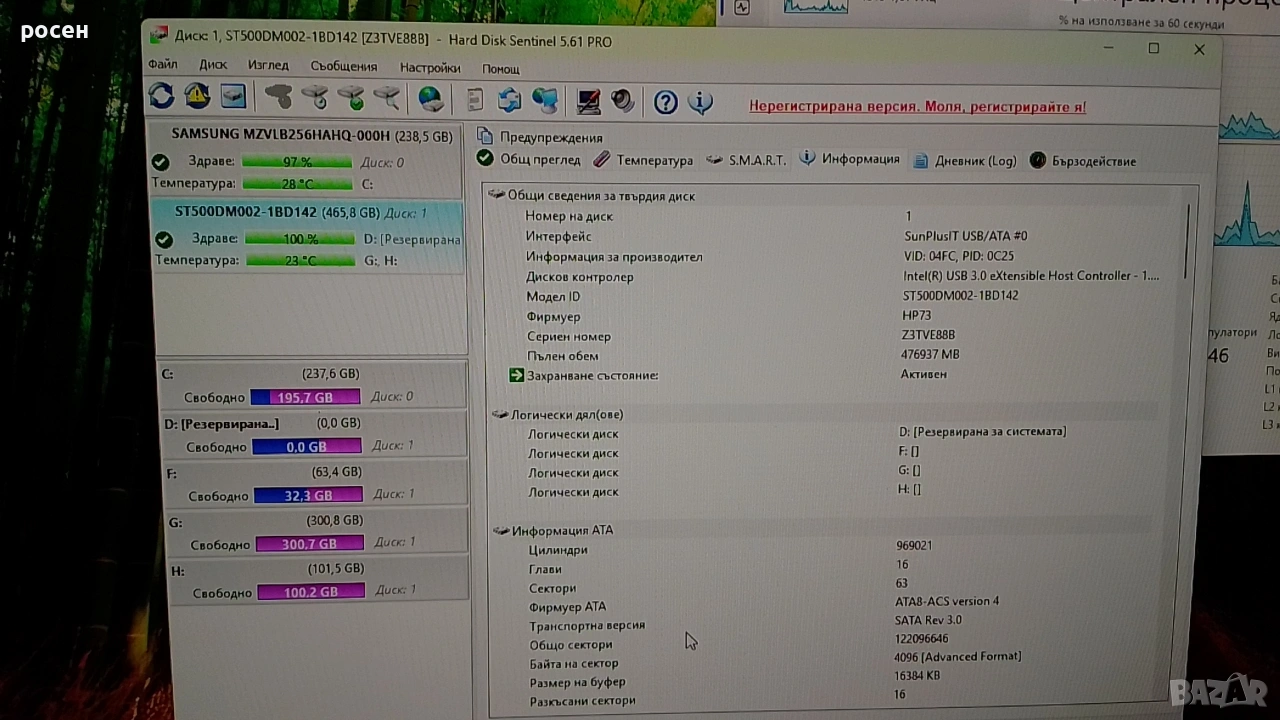The image size is (1280, 720).
Task: Click the blue question mark help icon
Action: pos(666,102)
